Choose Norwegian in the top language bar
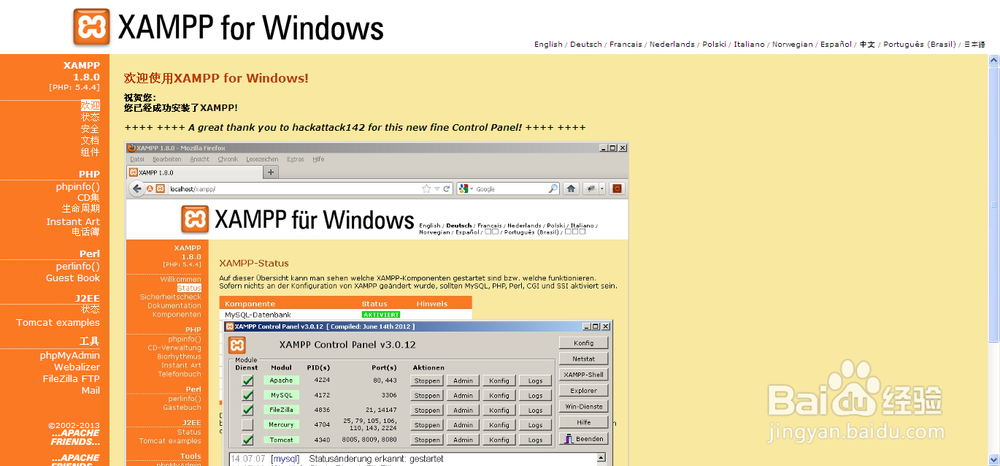This screenshot has width=1000, height=466. tap(793, 45)
